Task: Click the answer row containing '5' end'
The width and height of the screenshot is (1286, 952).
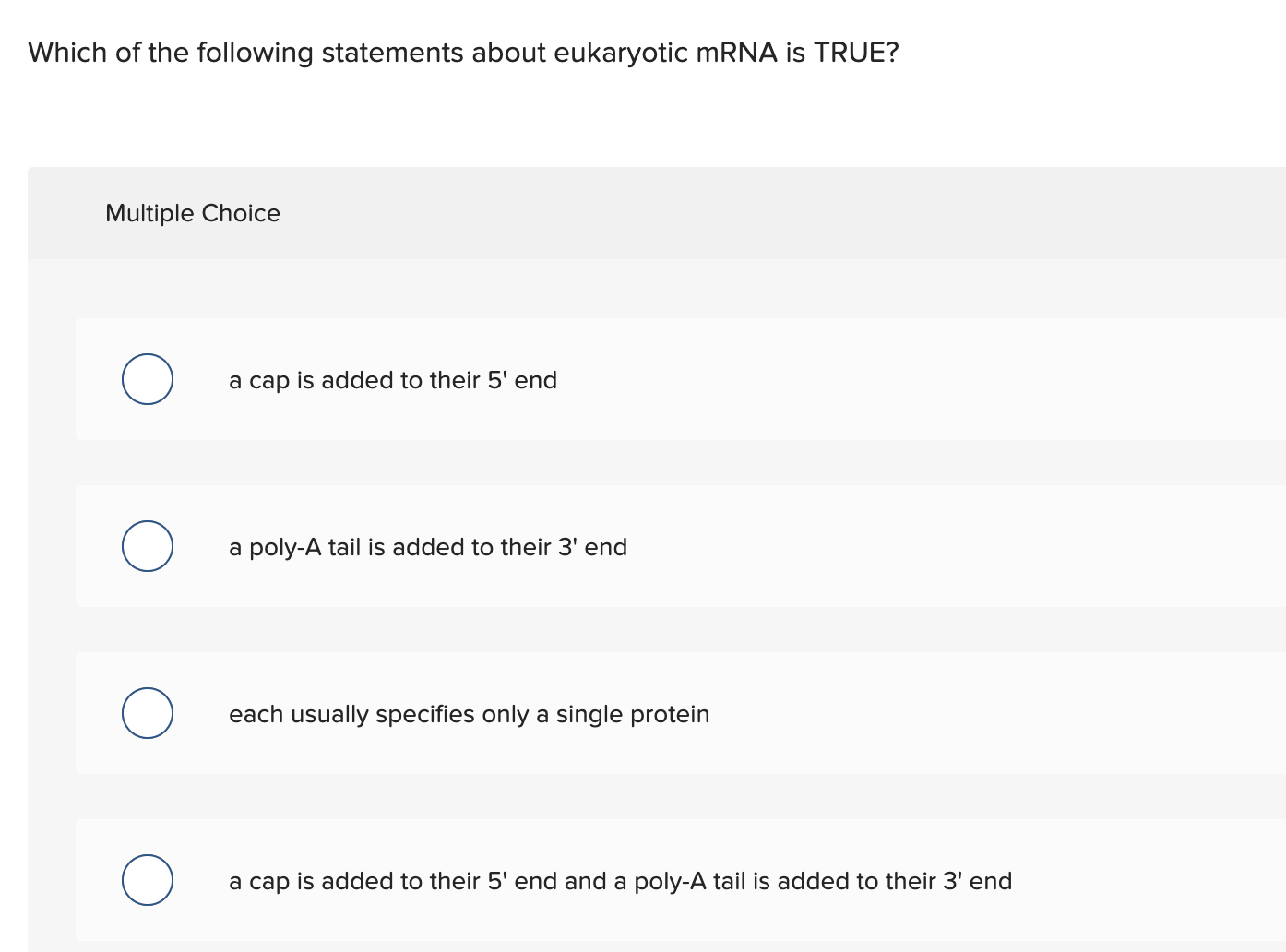Action: [x=554, y=379]
